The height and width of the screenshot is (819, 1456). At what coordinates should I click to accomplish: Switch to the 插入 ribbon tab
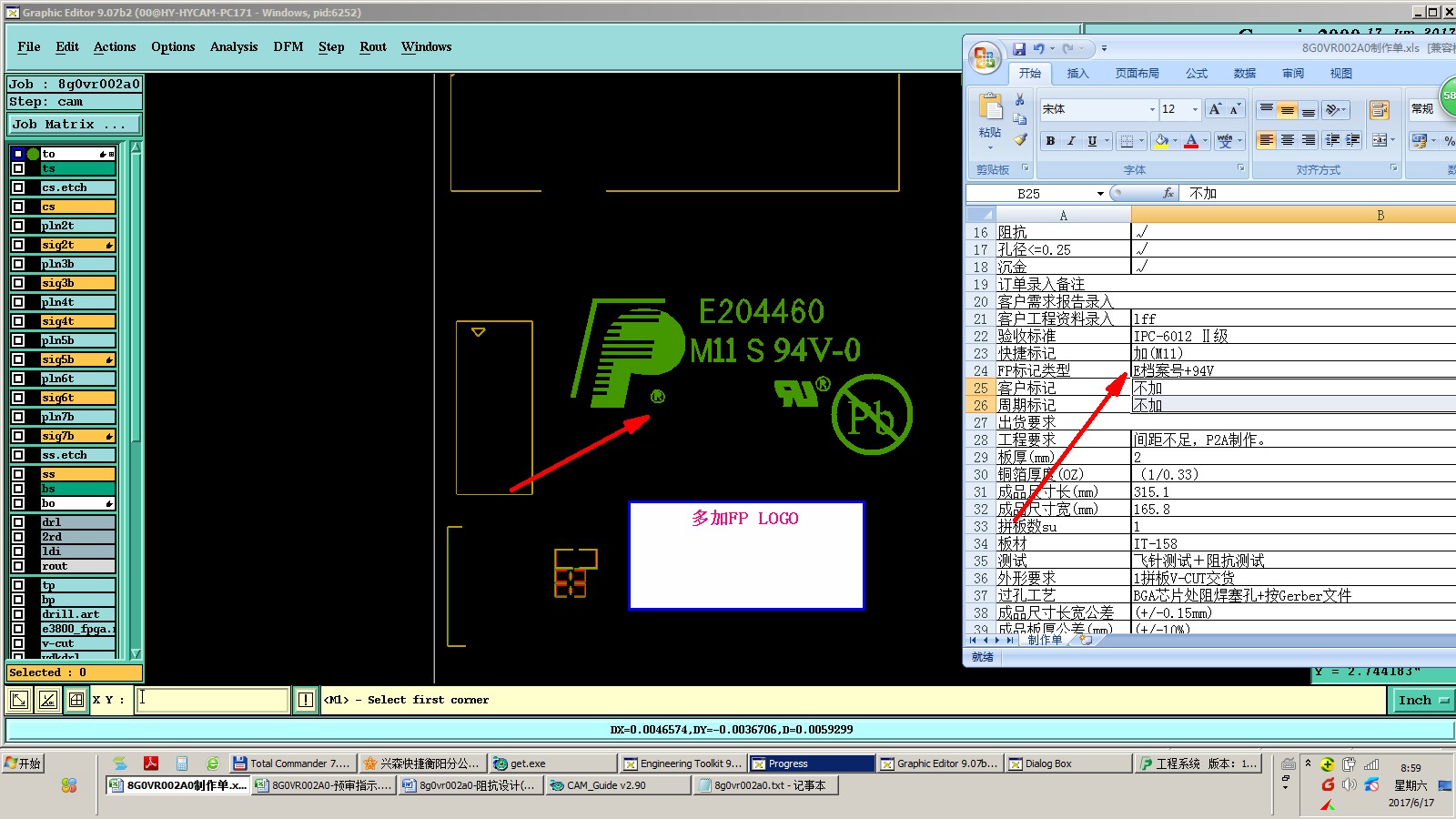(1077, 74)
